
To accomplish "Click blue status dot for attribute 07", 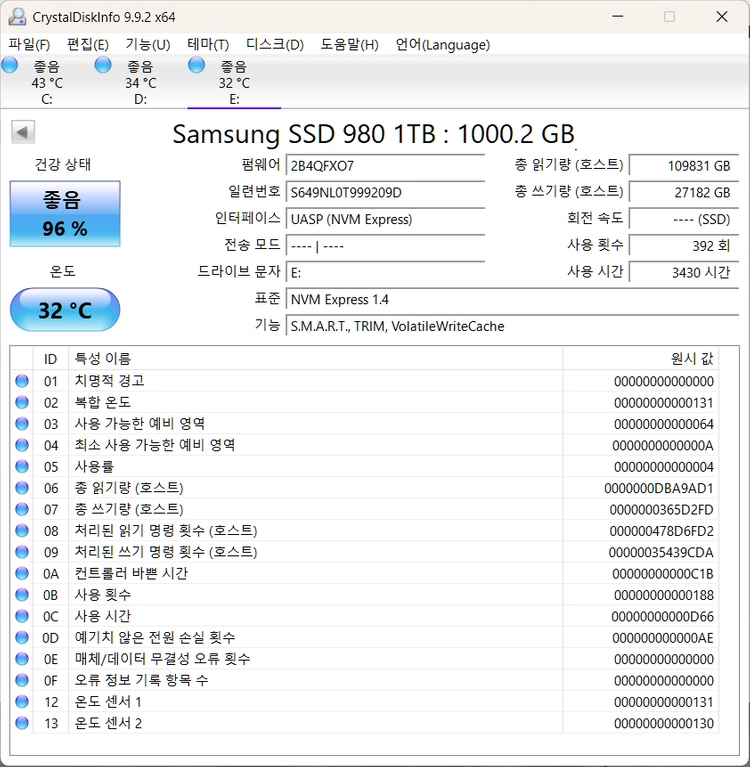I will point(22,509).
